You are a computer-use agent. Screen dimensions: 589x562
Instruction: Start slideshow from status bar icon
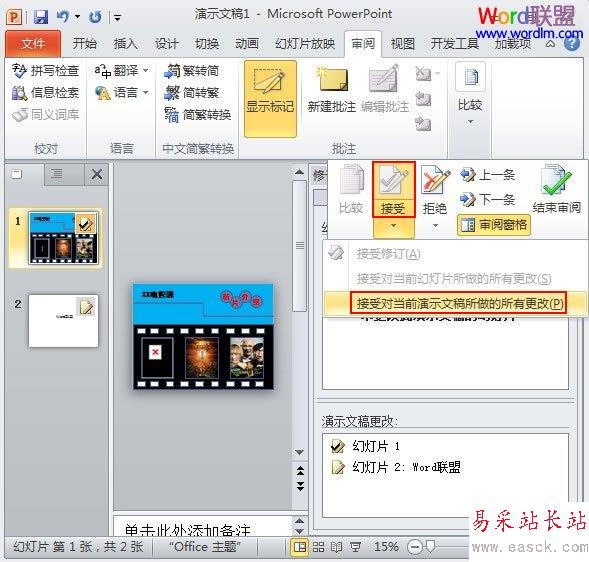[x=355, y=547]
